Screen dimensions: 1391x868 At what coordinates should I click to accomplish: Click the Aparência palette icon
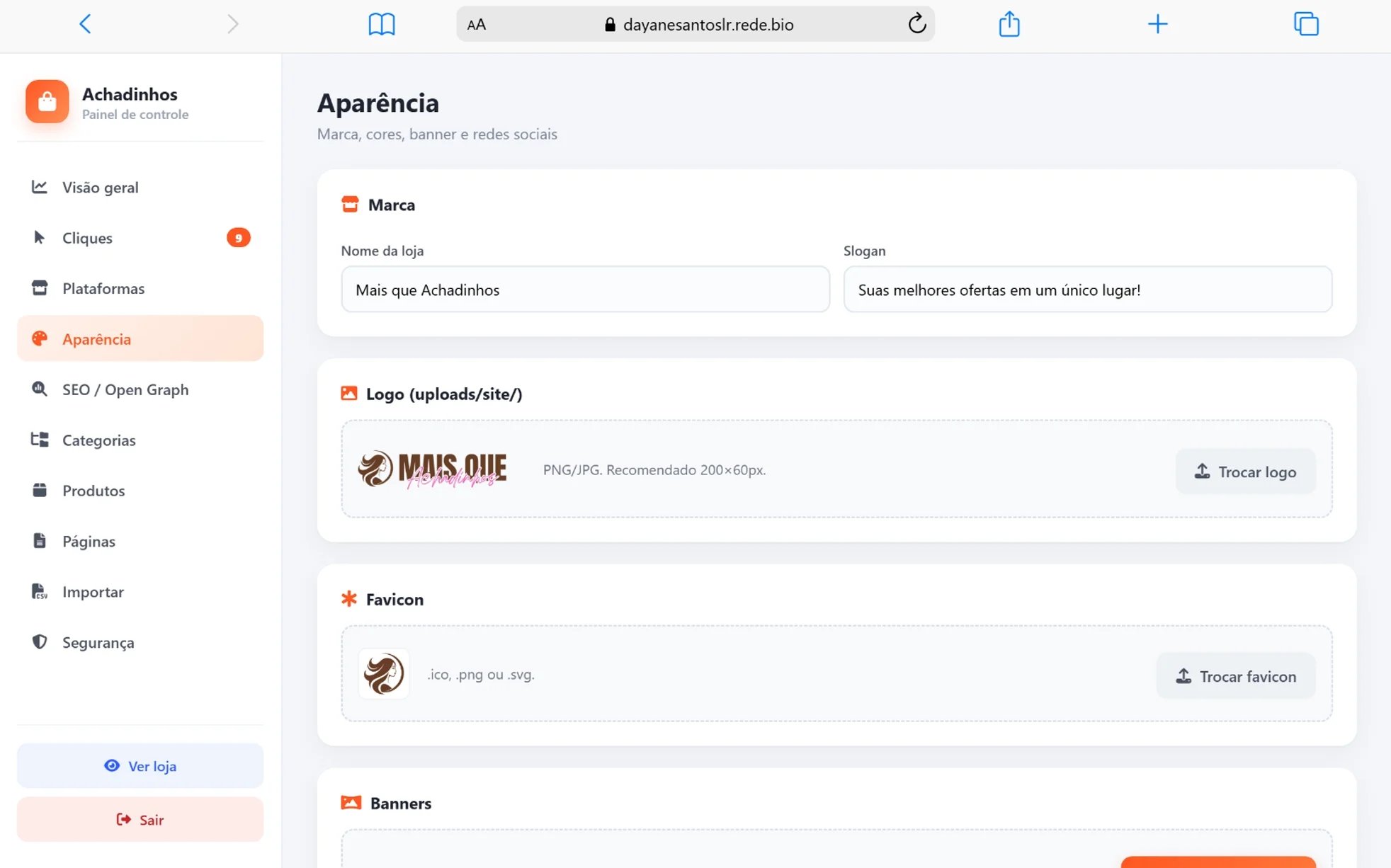click(x=40, y=338)
